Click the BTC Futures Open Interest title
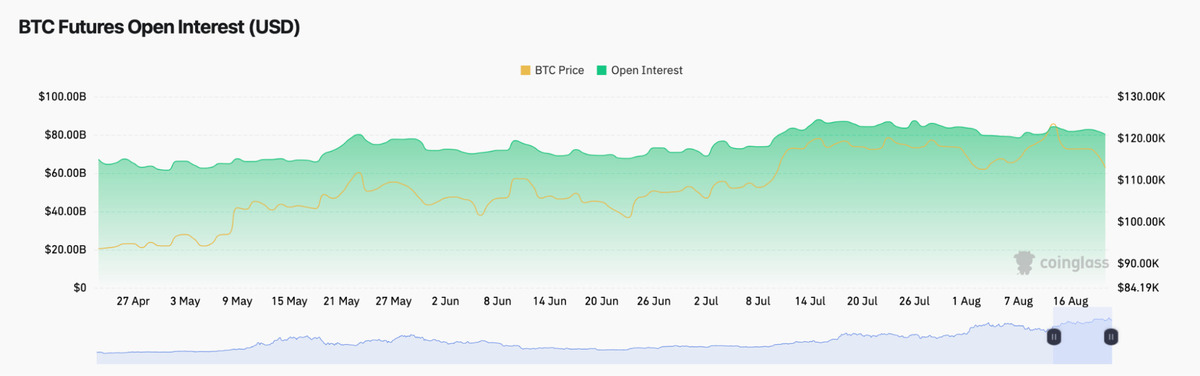The width and height of the screenshot is (1200, 376). (x=160, y=28)
